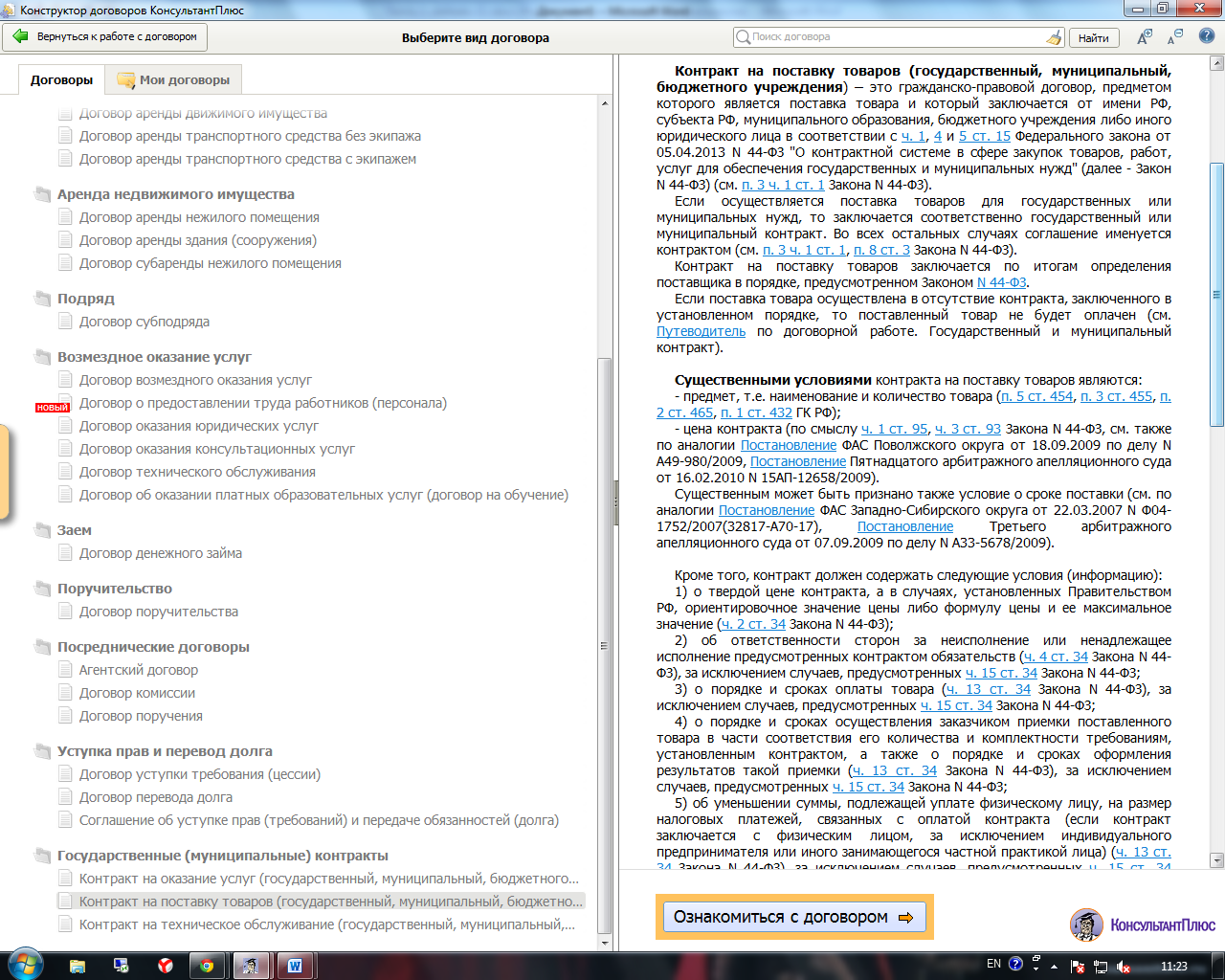Switch to Мои договоры tab
Image resolution: width=1225 pixels, height=980 pixels.
(173, 80)
